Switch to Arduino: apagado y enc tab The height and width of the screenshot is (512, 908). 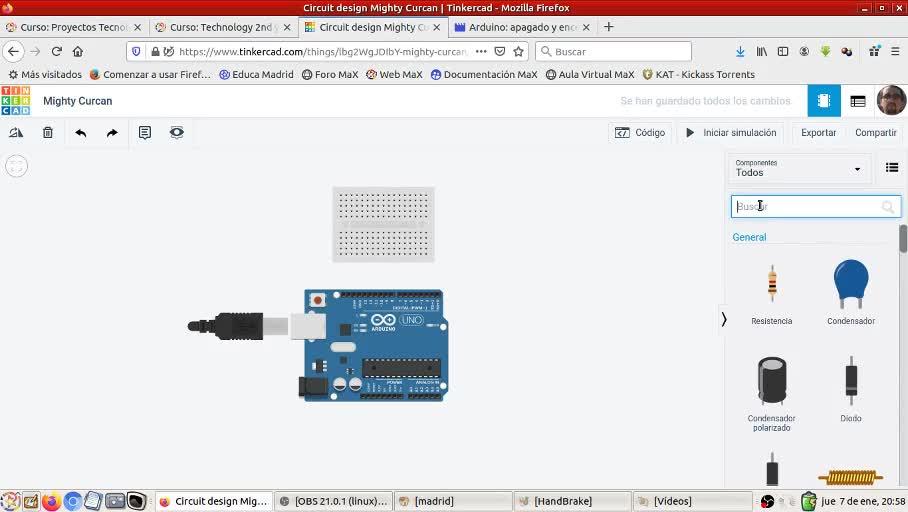(522, 27)
